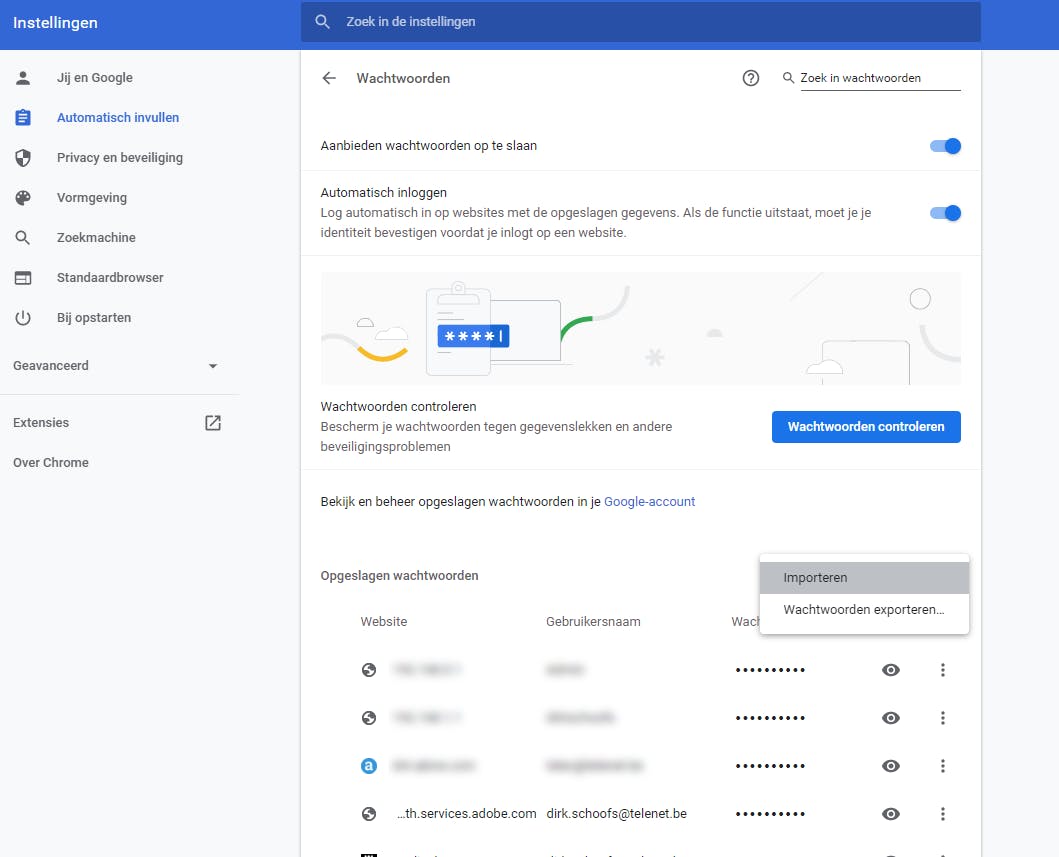Click the globe icon of services.adobe.com row
Viewport: 1059px width, 857px height.
pos(369,814)
